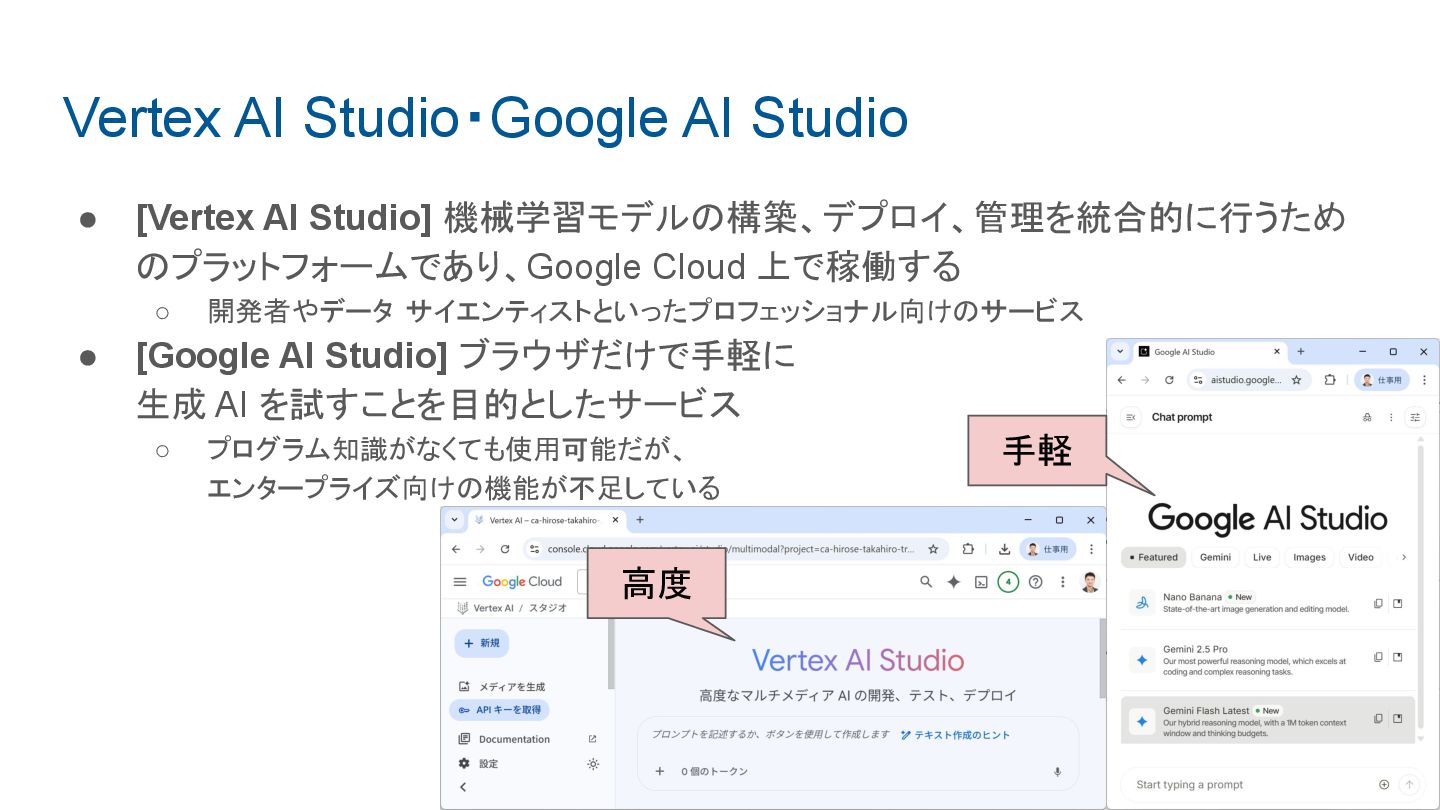Select the Gemini tab in AI Studio
1440x810 pixels.
[x=1215, y=557]
